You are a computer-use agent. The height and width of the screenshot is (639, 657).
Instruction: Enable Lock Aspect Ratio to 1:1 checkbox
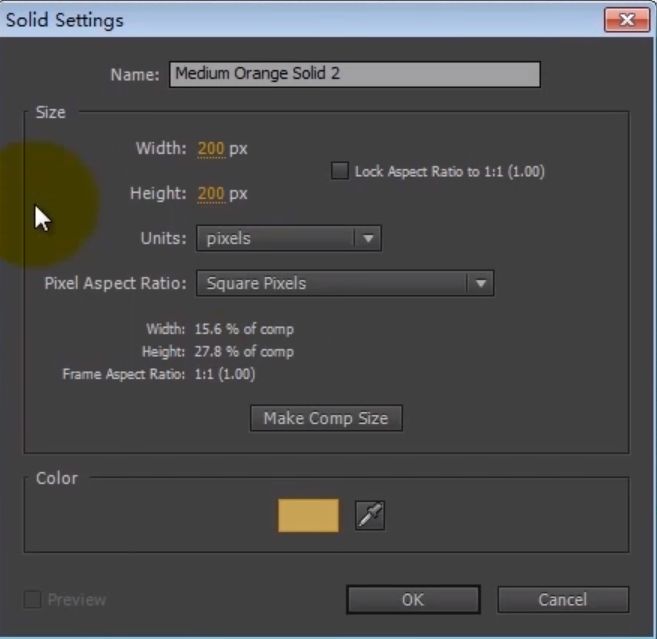(x=339, y=171)
